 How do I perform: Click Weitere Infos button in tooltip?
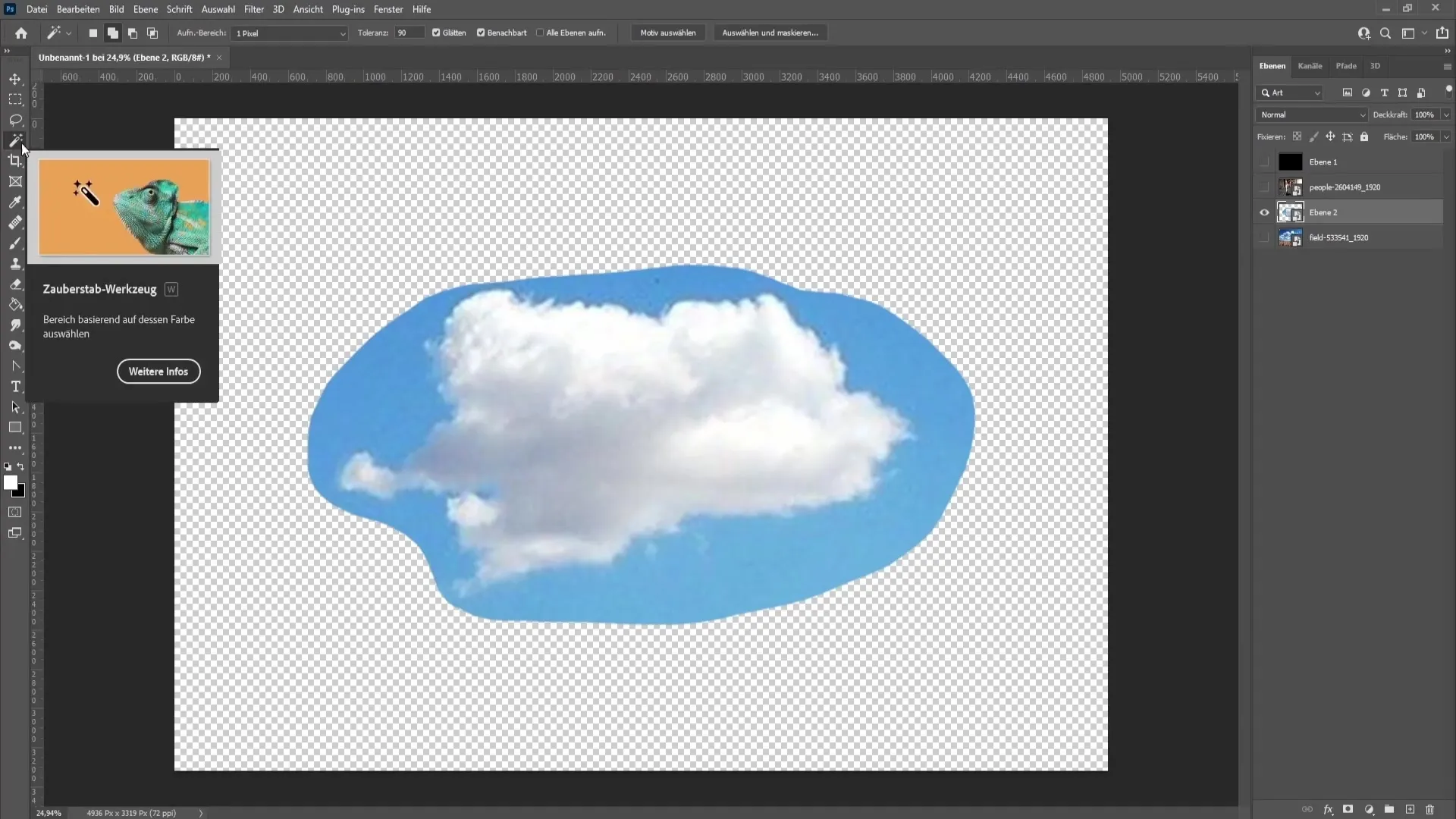[x=157, y=371]
